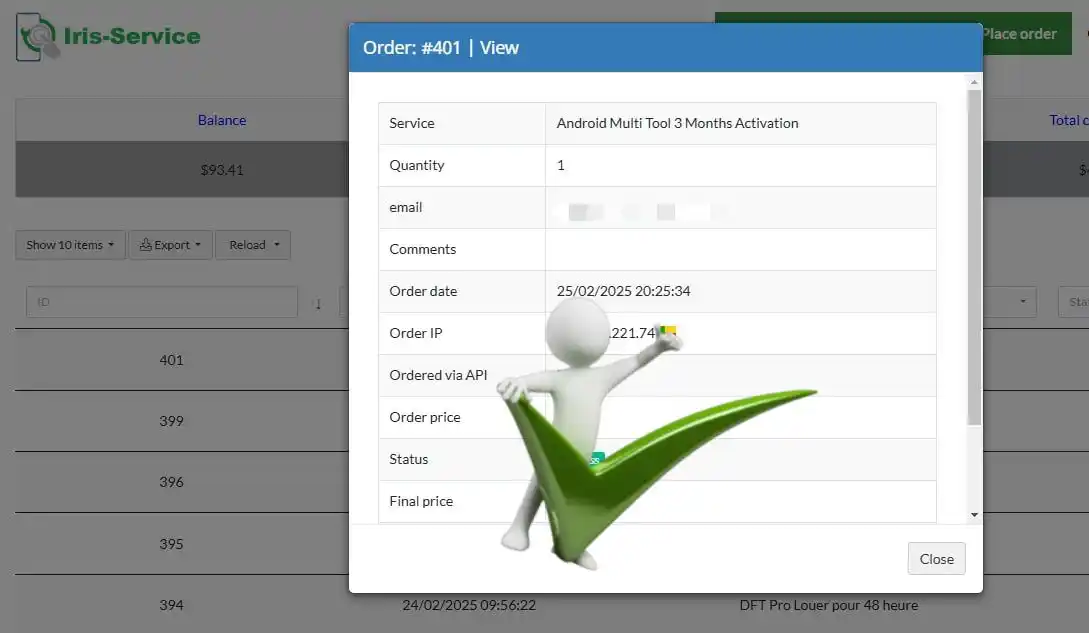
Task: Click the Order price row label
Action: (424, 417)
